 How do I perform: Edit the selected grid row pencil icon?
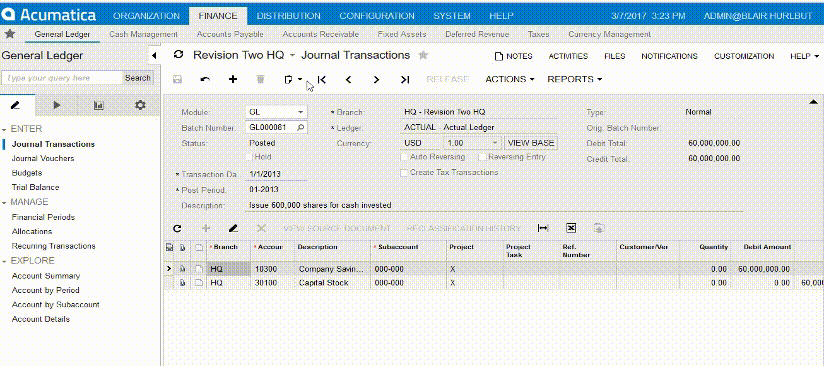pos(233,228)
